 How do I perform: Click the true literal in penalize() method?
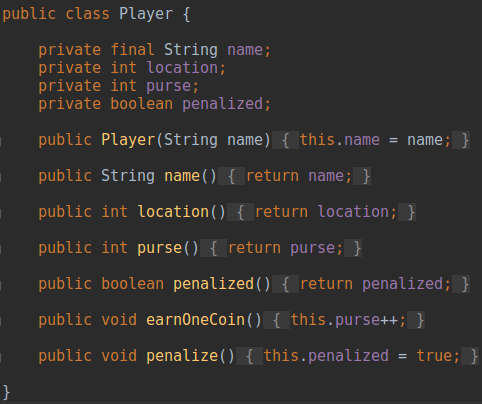pyautogui.click(x=434, y=356)
